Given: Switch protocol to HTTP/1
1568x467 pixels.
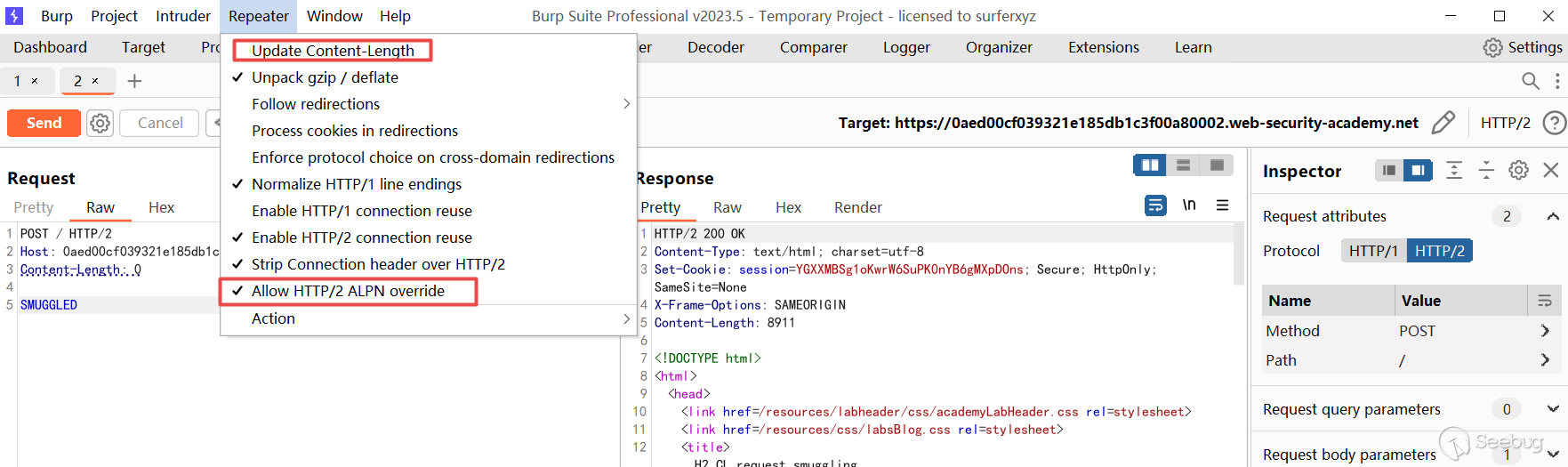Looking at the screenshot, I should click(x=1373, y=251).
